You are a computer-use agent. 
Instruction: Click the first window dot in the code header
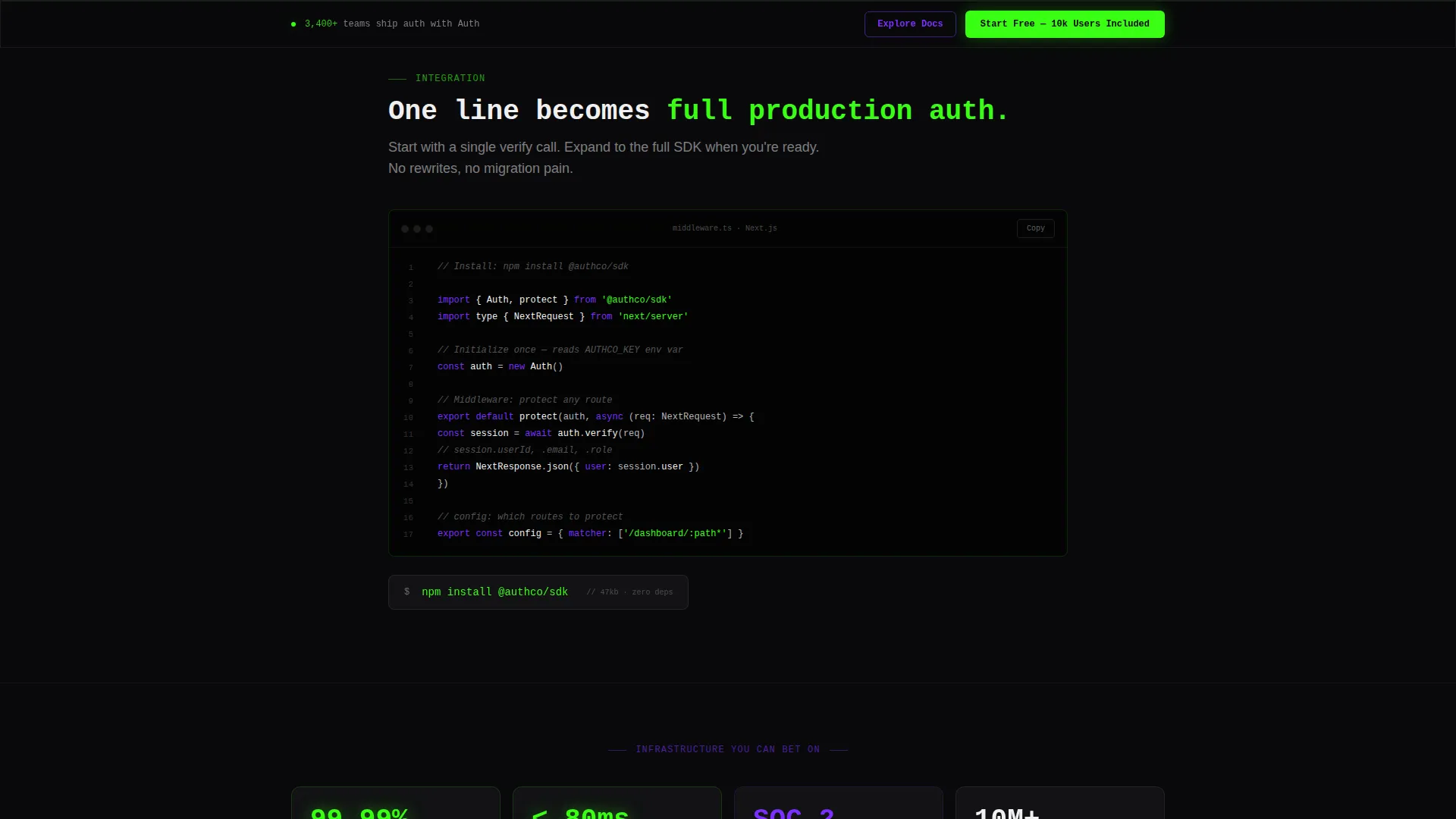tap(405, 229)
